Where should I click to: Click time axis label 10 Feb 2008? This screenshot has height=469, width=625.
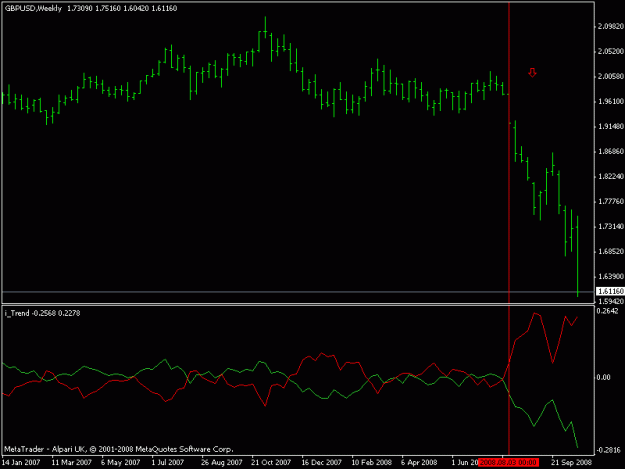[371, 462]
